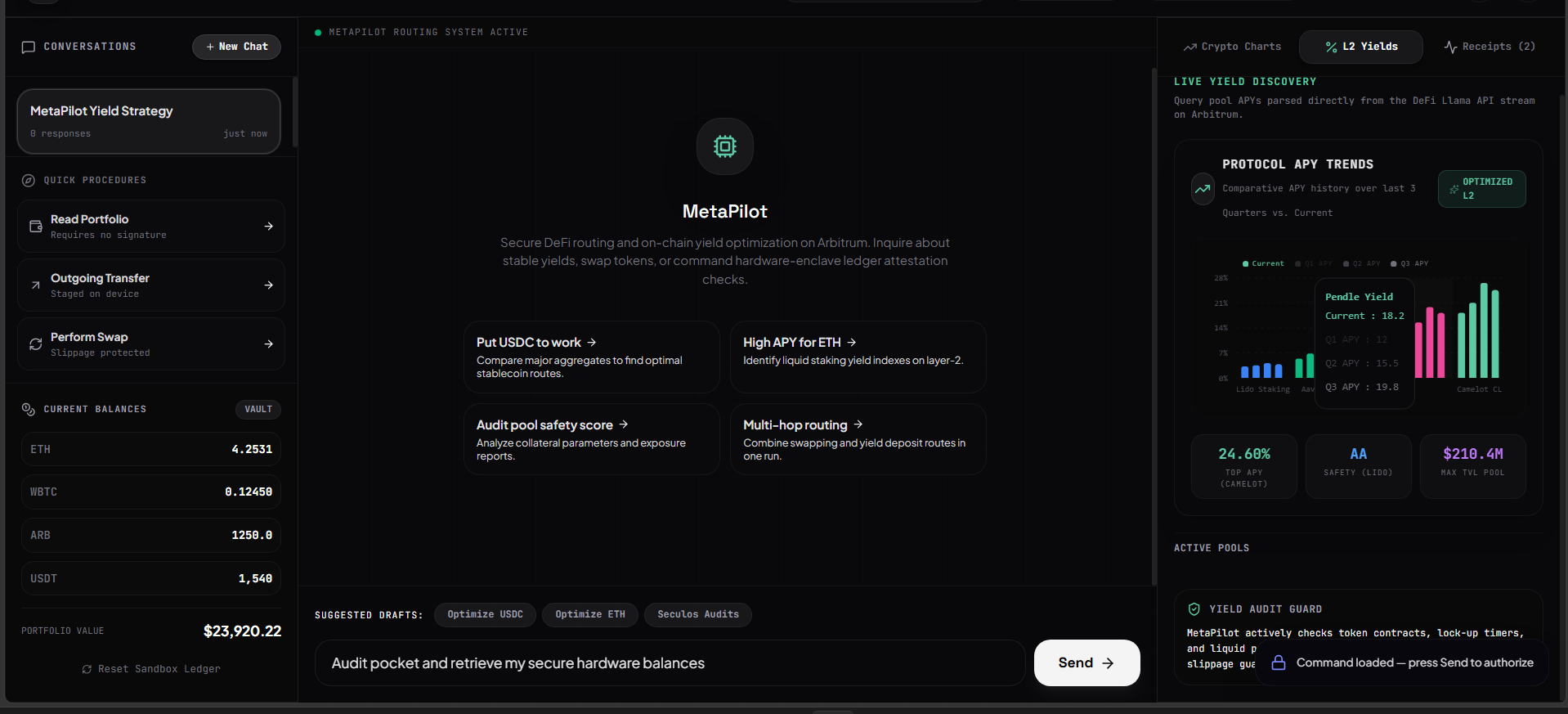Open the MetaPilot Yield Strategy conversation

149,122
